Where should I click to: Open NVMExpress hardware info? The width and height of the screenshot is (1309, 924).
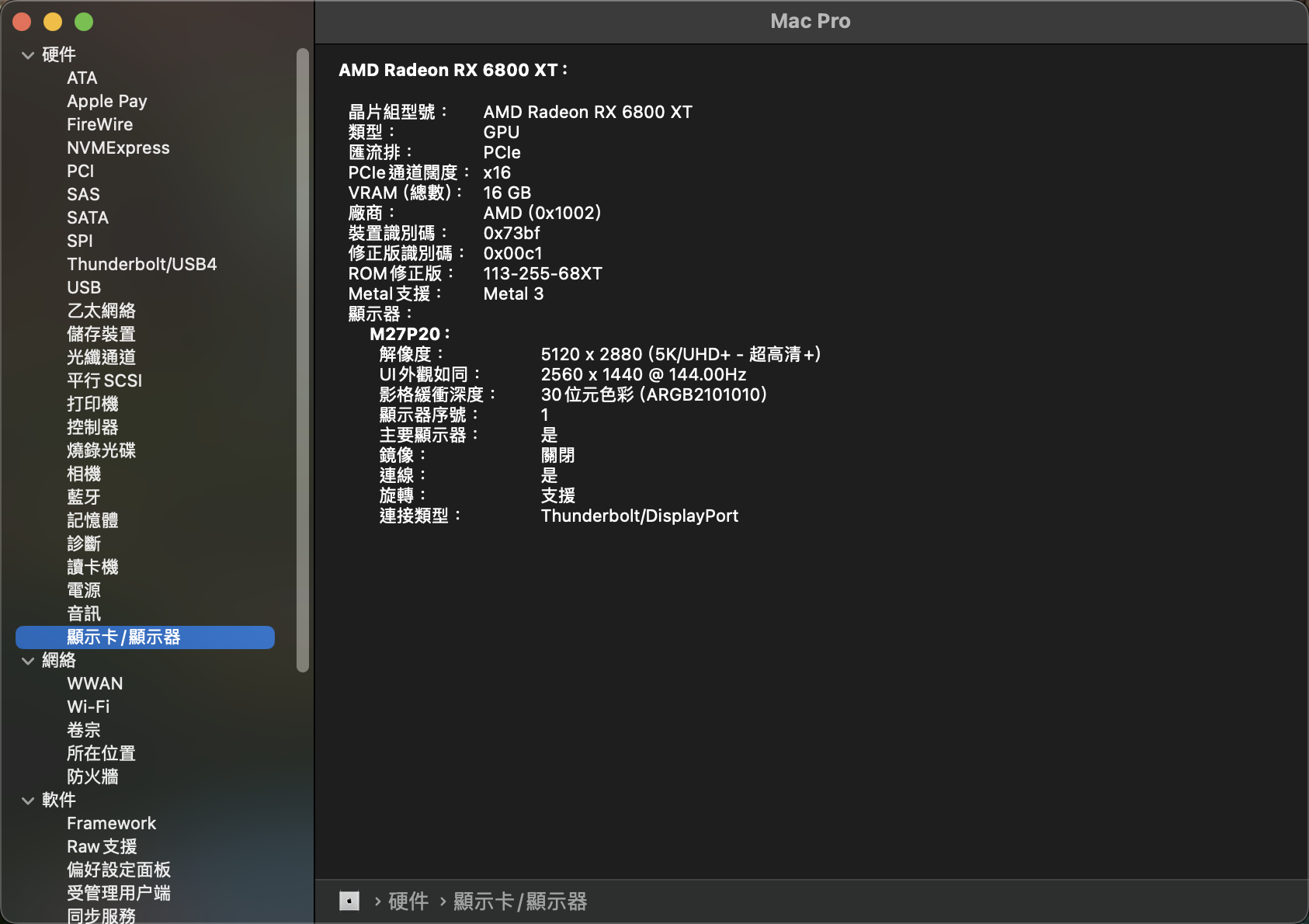point(118,148)
